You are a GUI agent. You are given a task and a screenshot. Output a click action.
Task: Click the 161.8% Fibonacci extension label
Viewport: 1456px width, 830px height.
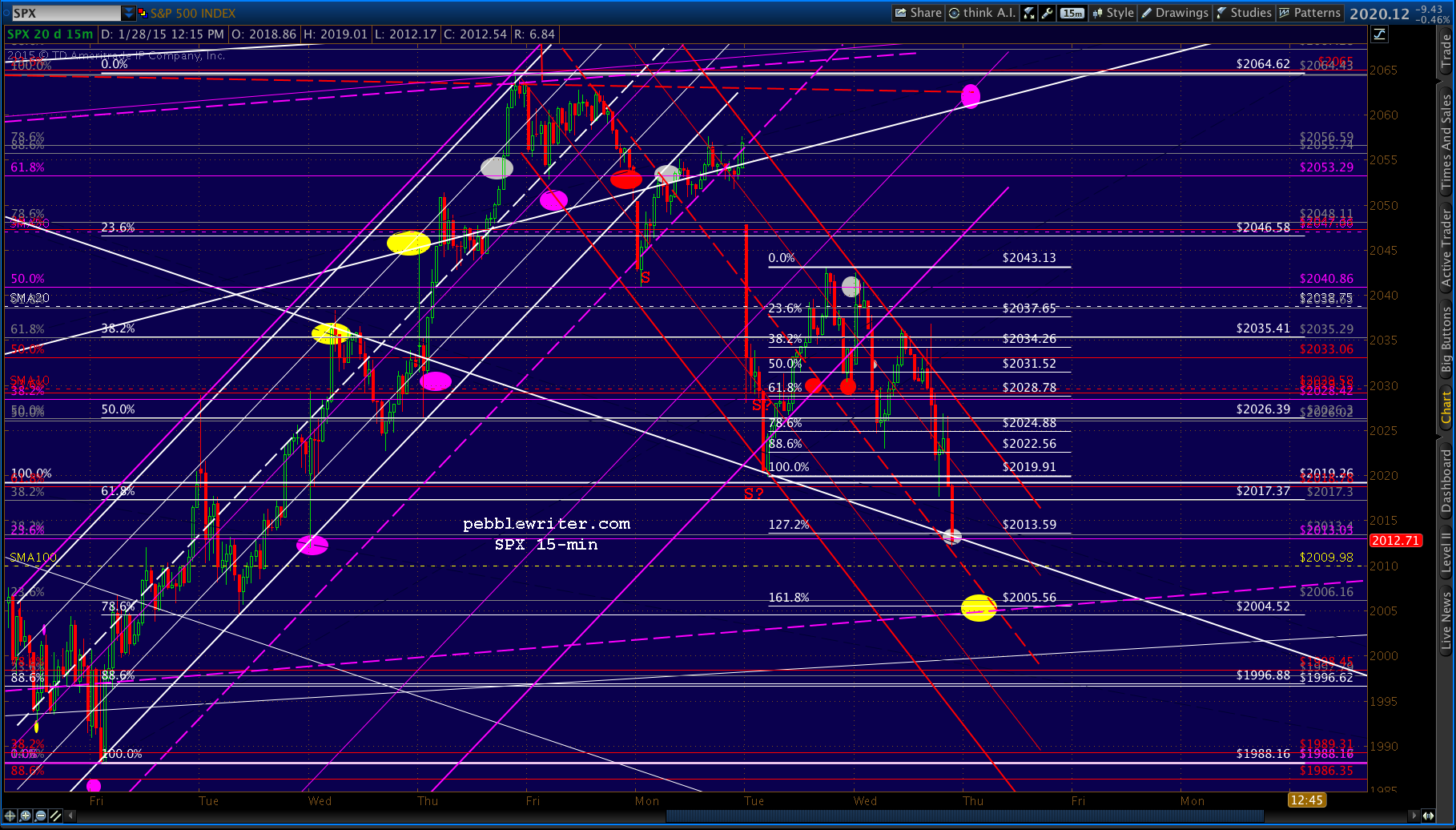tap(789, 598)
